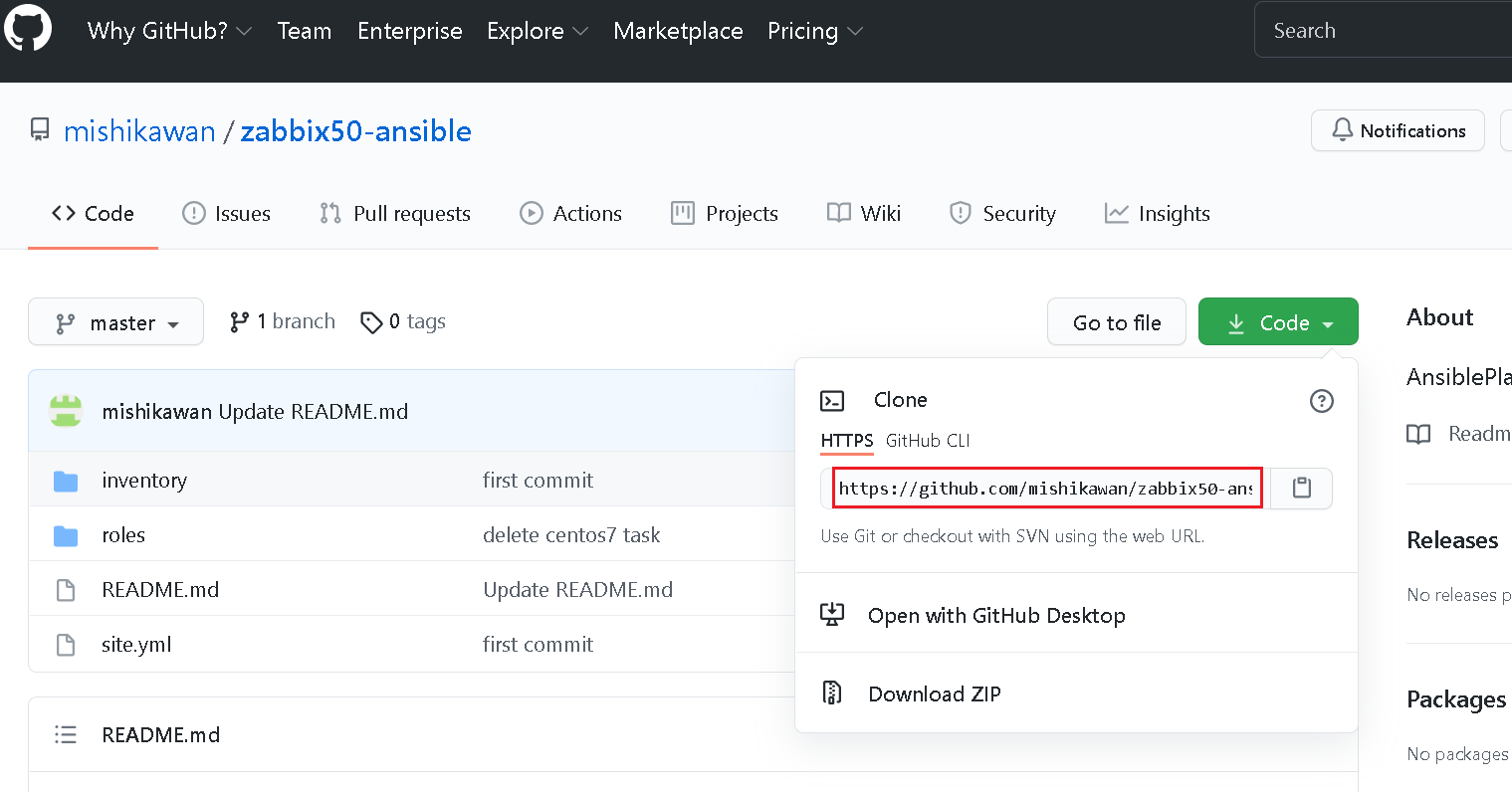The height and width of the screenshot is (792, 1512).
Task: Click the Open with GitHub Desktop icon
Action: (x=832, y=615)
